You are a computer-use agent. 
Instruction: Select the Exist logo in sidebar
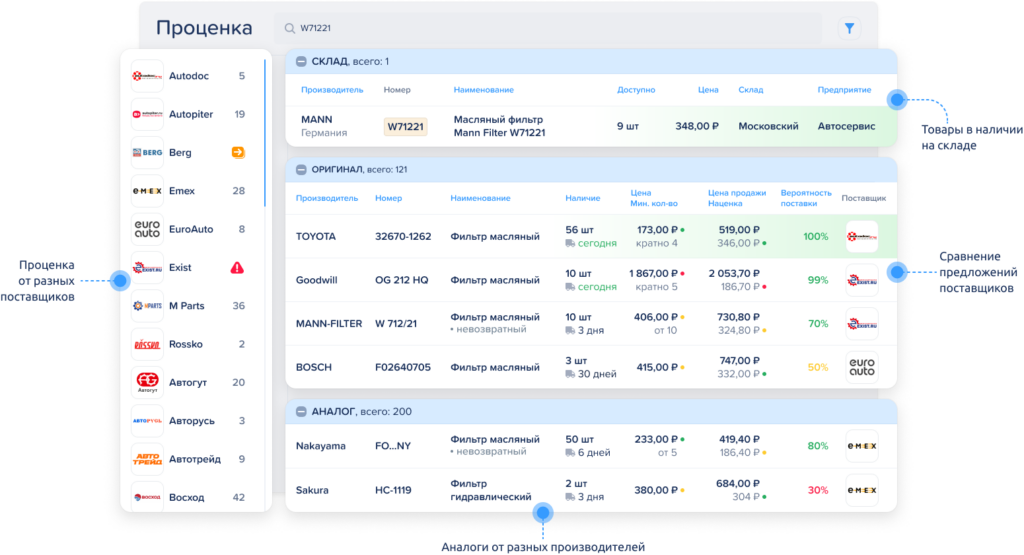147,268
